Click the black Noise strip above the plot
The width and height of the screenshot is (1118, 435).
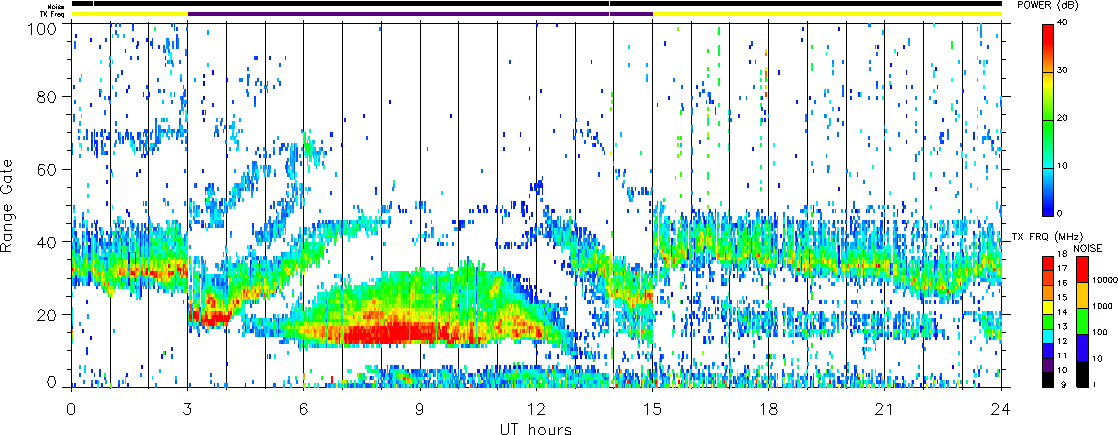coord(536,4)
